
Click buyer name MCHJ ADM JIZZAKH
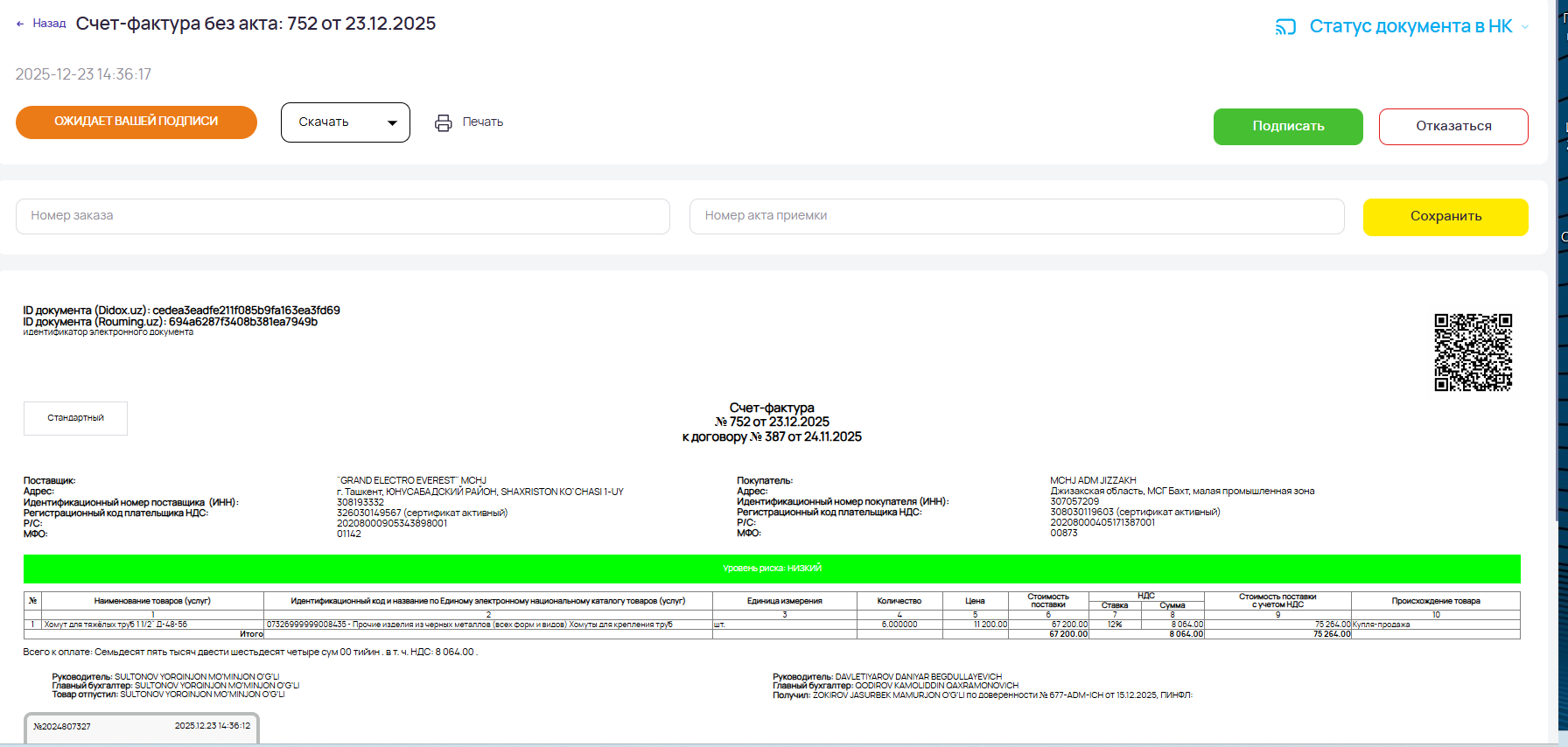coord(1093,480)
